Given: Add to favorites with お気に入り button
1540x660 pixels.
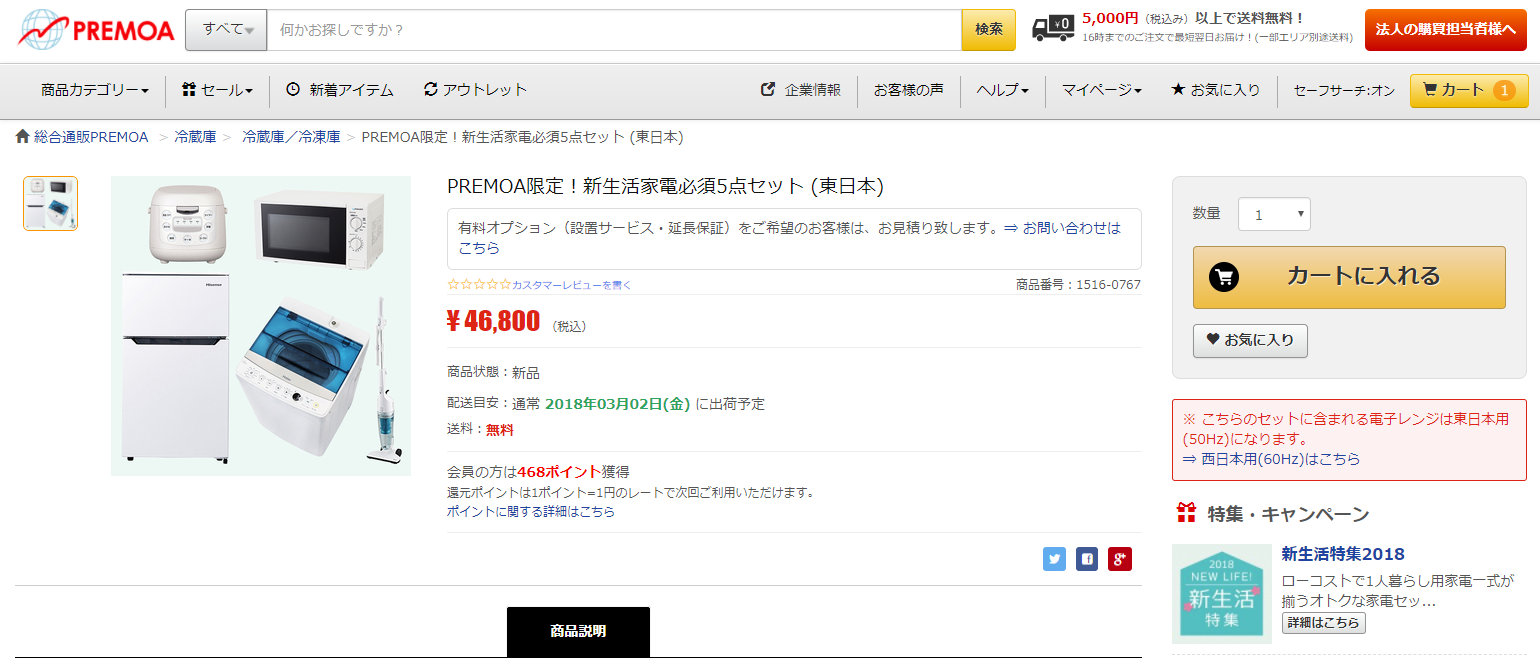Looking at the screenshot, I should click(x=1250, y=340).
